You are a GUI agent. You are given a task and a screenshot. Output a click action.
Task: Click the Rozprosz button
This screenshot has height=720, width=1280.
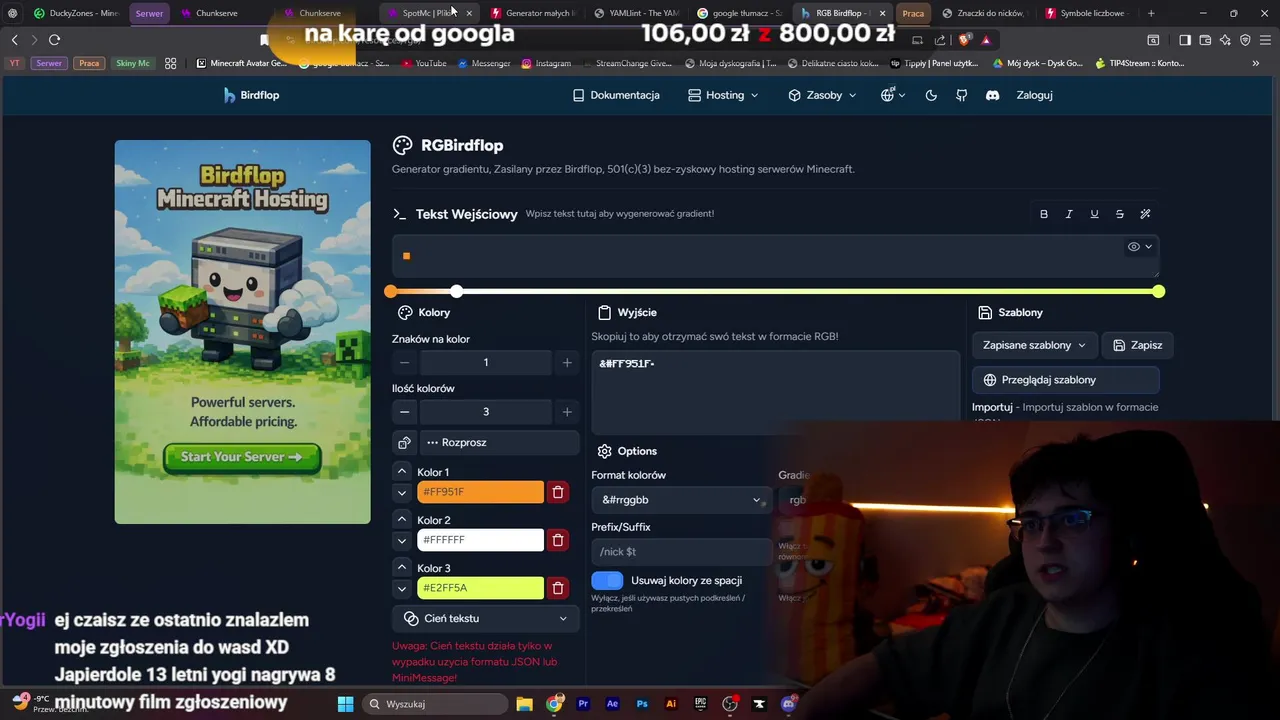coord(498,442)
